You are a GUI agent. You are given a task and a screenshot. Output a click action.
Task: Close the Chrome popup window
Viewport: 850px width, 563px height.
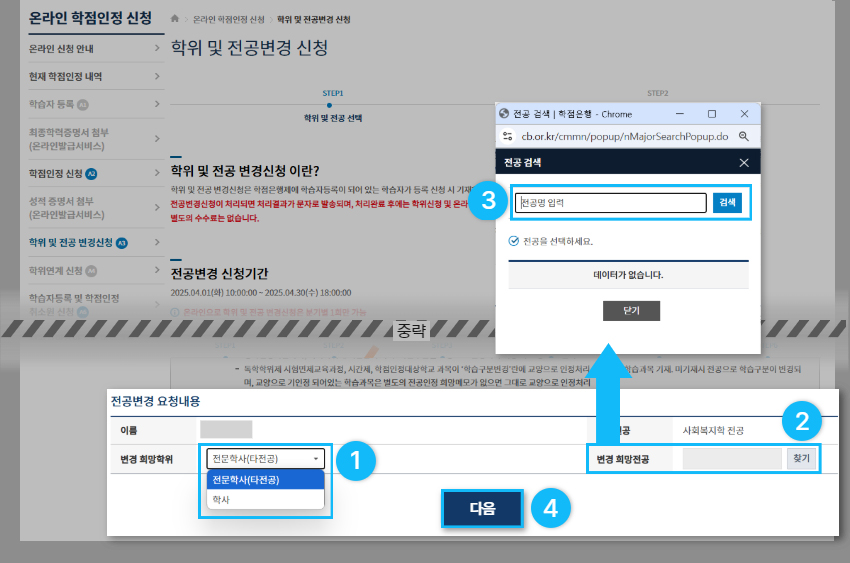click(744, 114)
